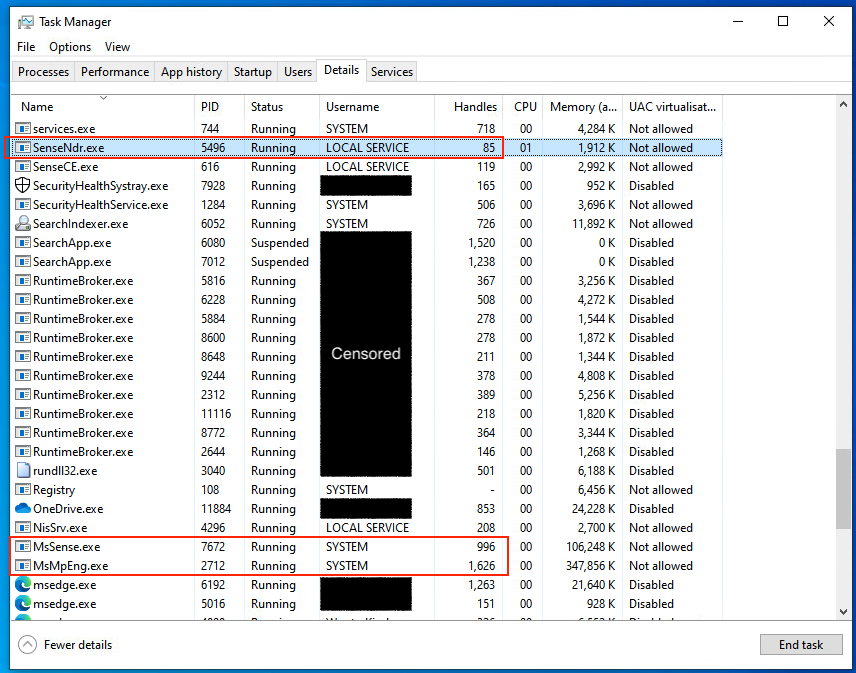Image resolution: width=856 pixels, height=673 pixels.
Task: Switch to the Performance tab
Action: point(115,72)
